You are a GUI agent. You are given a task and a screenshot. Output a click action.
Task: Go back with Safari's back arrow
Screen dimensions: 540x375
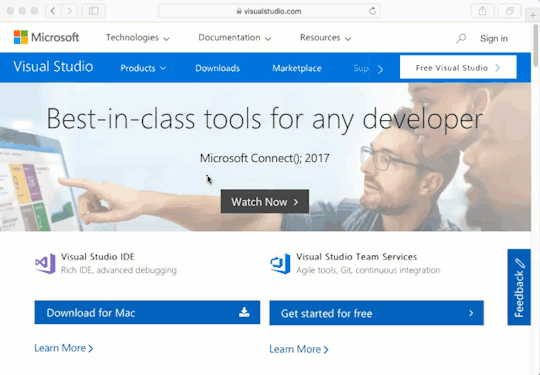pyautogui.click(x=53, y=11)
